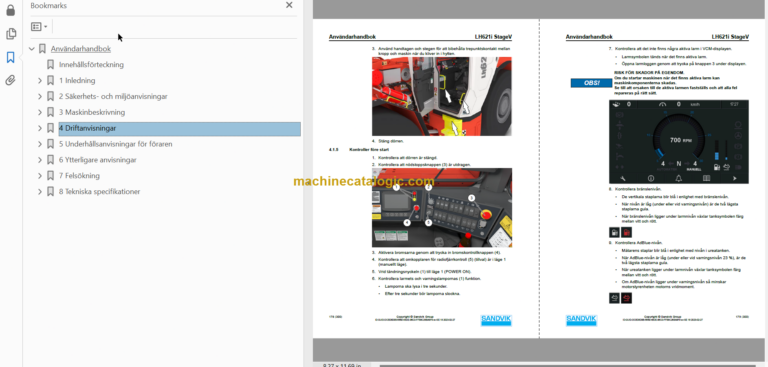Click the LH621i StageV header on left page
Viewport: 768px width, 367px height.
pos(493,37)
